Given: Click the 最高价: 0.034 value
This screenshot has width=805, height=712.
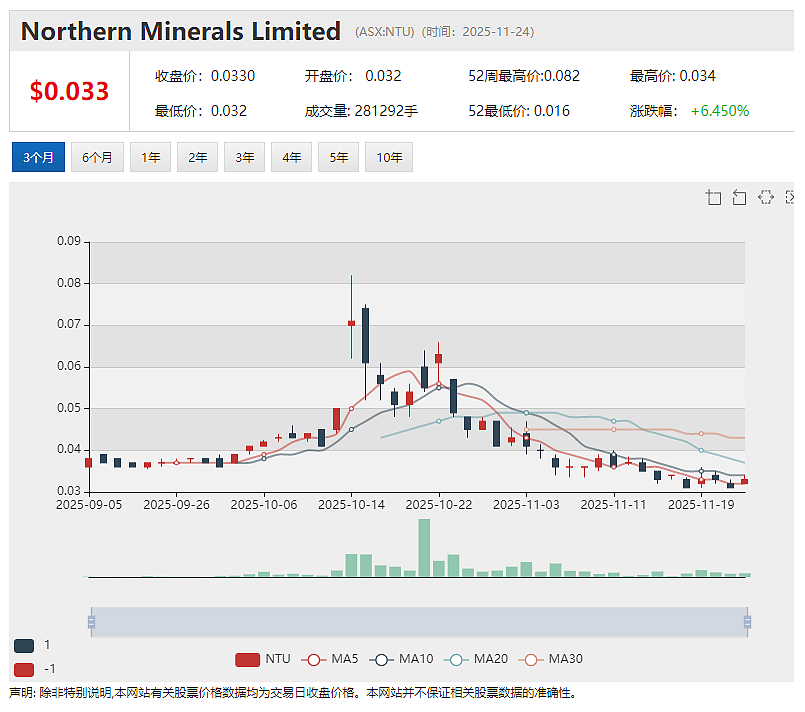Looking at the screenshot, I should (x=673, y=76).
